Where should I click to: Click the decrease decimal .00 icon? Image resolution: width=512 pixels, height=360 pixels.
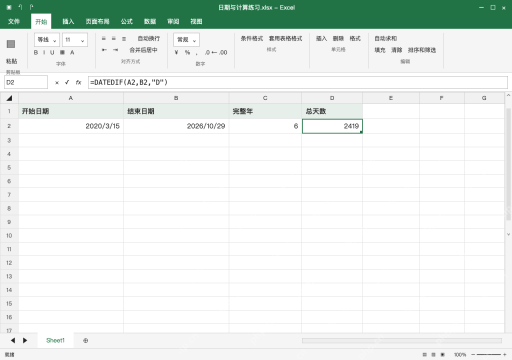[x=223, y=52]
